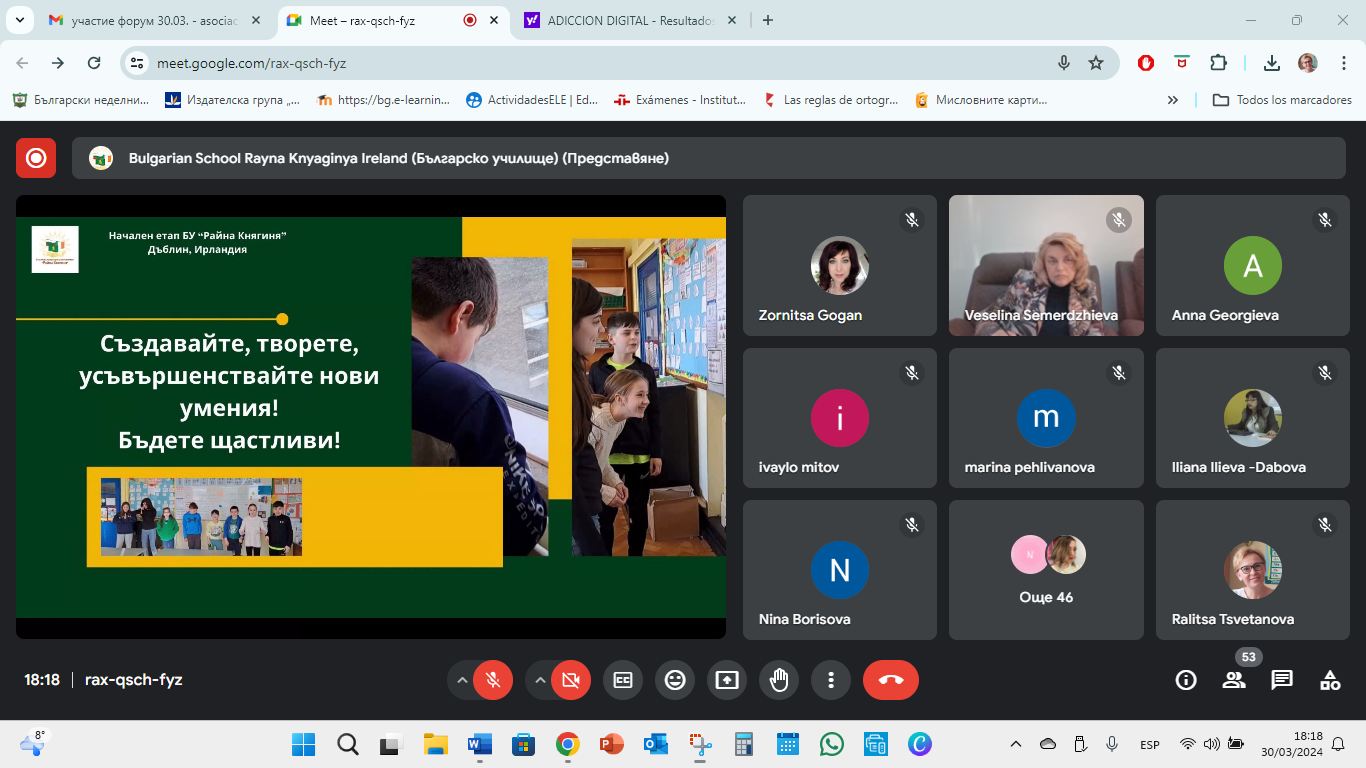The image size is (1366, 768).
Task: Show the participants people icon
Action: click(1234, 680)
